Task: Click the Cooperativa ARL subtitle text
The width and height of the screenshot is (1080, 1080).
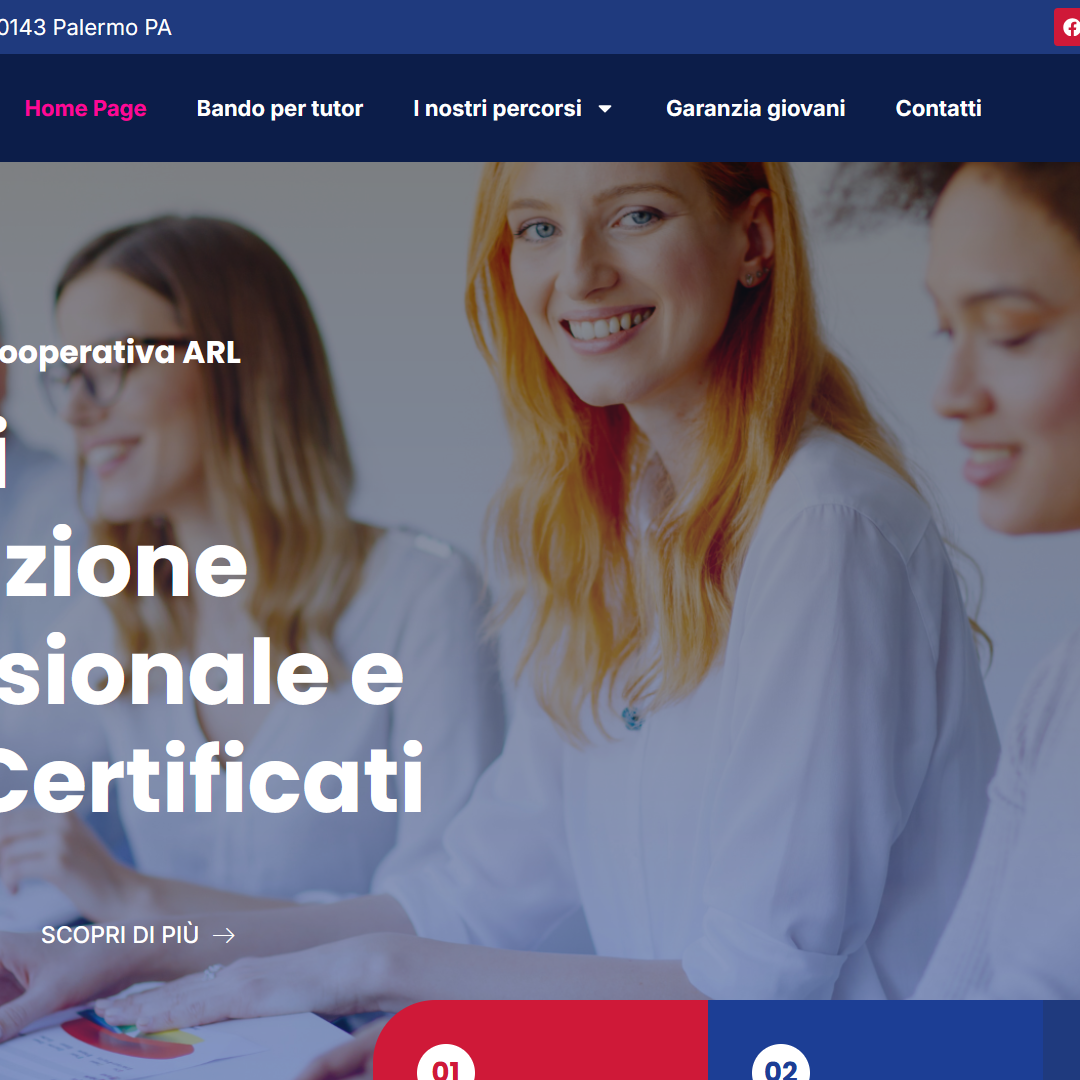Action: (x=120, y=353)
